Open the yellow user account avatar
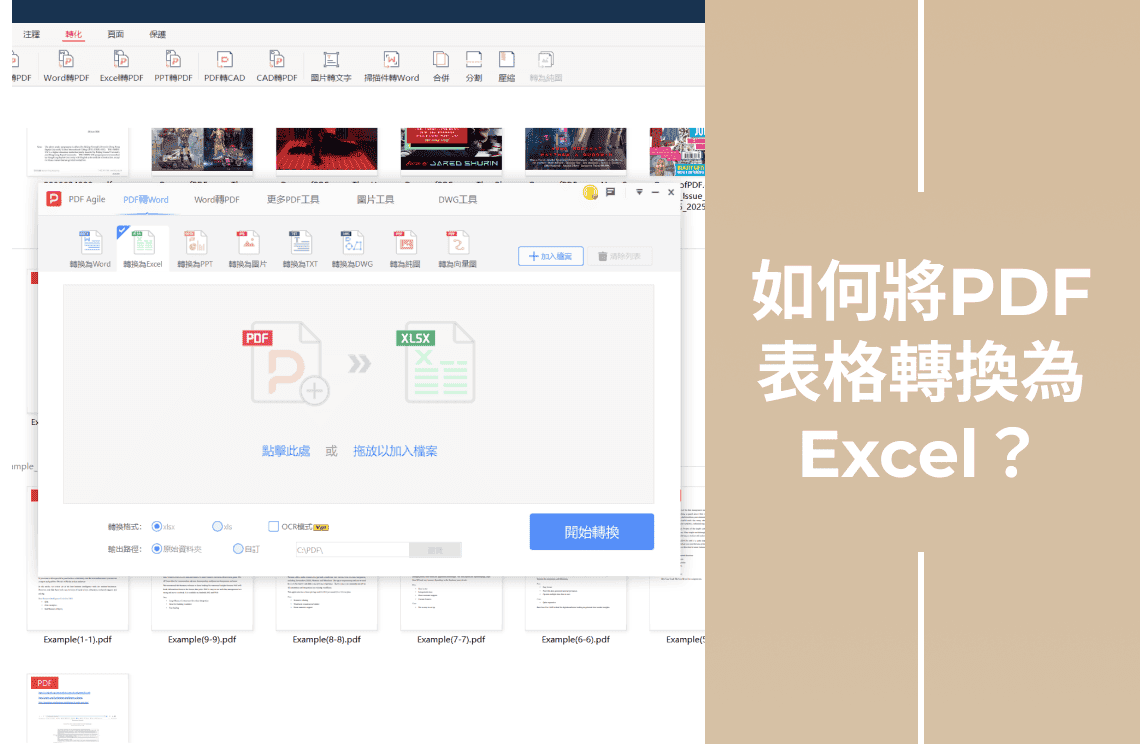Image resolution: width=1140 pixels, height=744 pixels. 590,193
